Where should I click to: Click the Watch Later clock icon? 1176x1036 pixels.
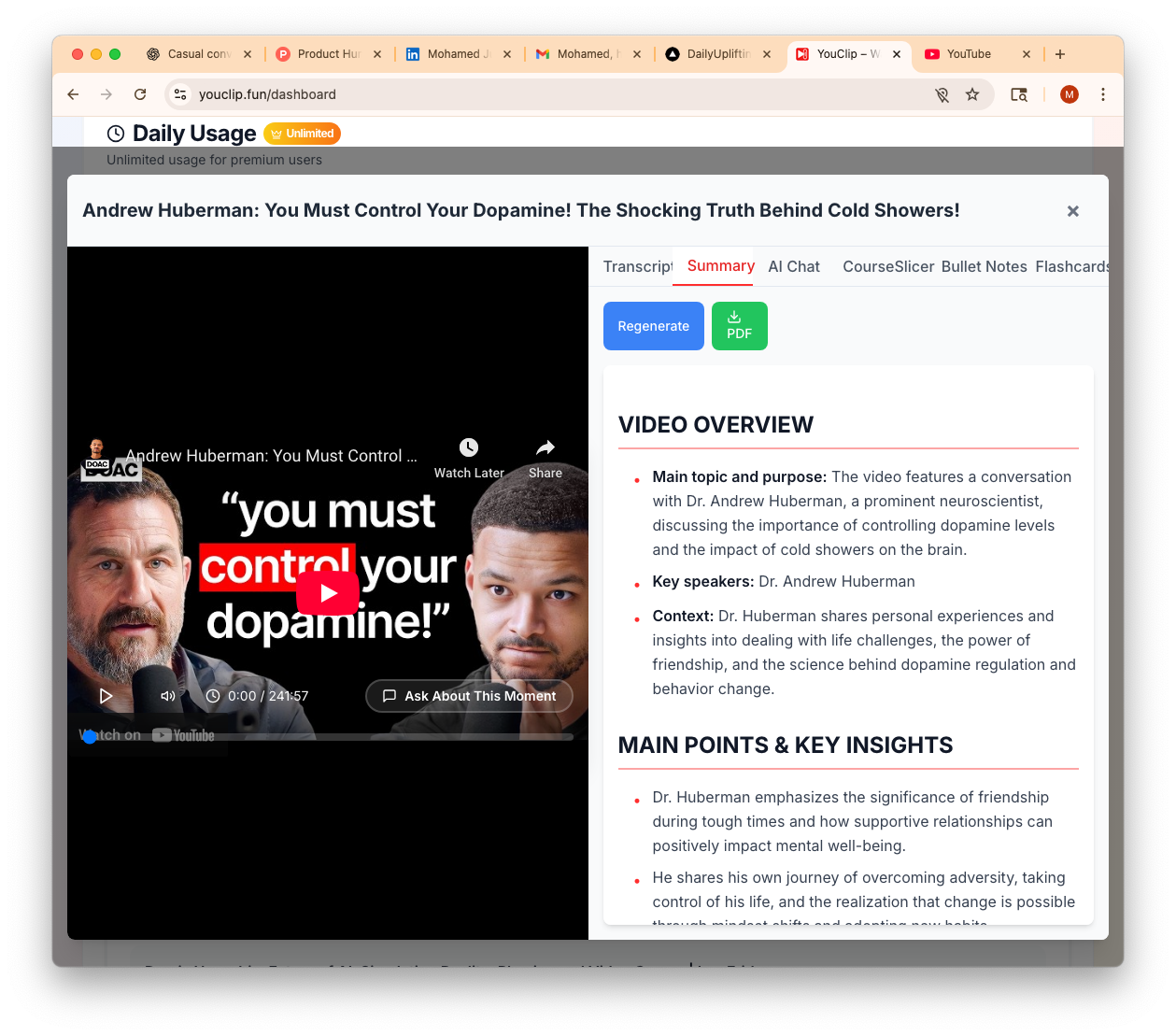click(469, 447)
